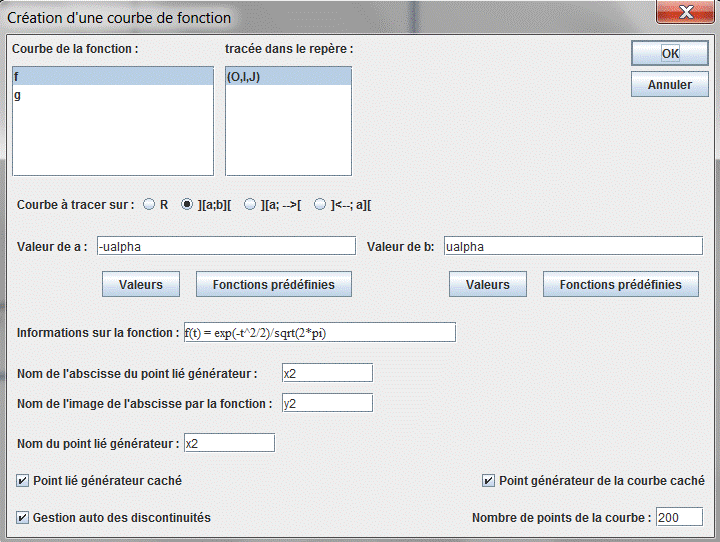Click the abscissa name field x2
720x542 pixels.
(327, 373)
